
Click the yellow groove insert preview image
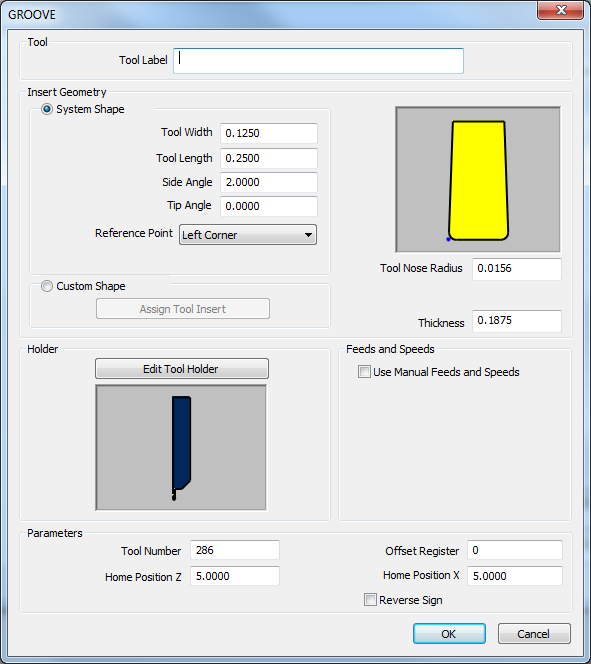[x=478, y=180]
